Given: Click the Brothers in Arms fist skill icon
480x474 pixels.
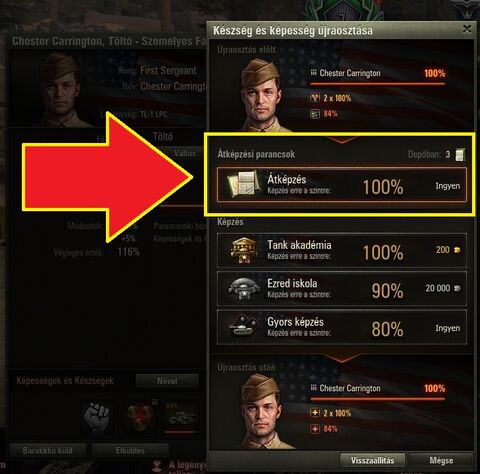Looking at the screenshot, I should pyautogui.click(x=97, y=416).
